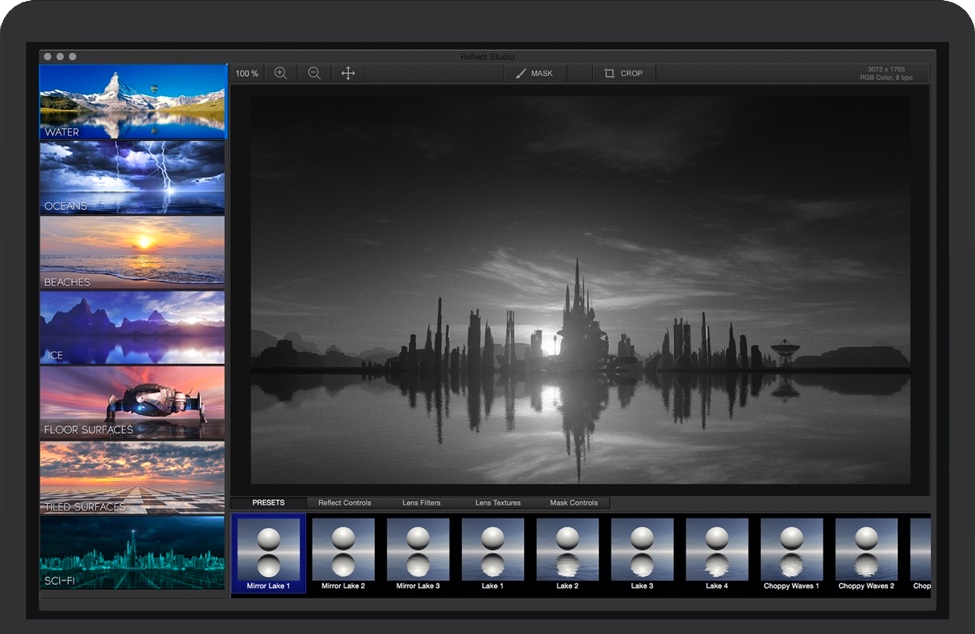Activate the pan/move tool in the toolbar
975x634 pixels.
(x=346, y=72)
